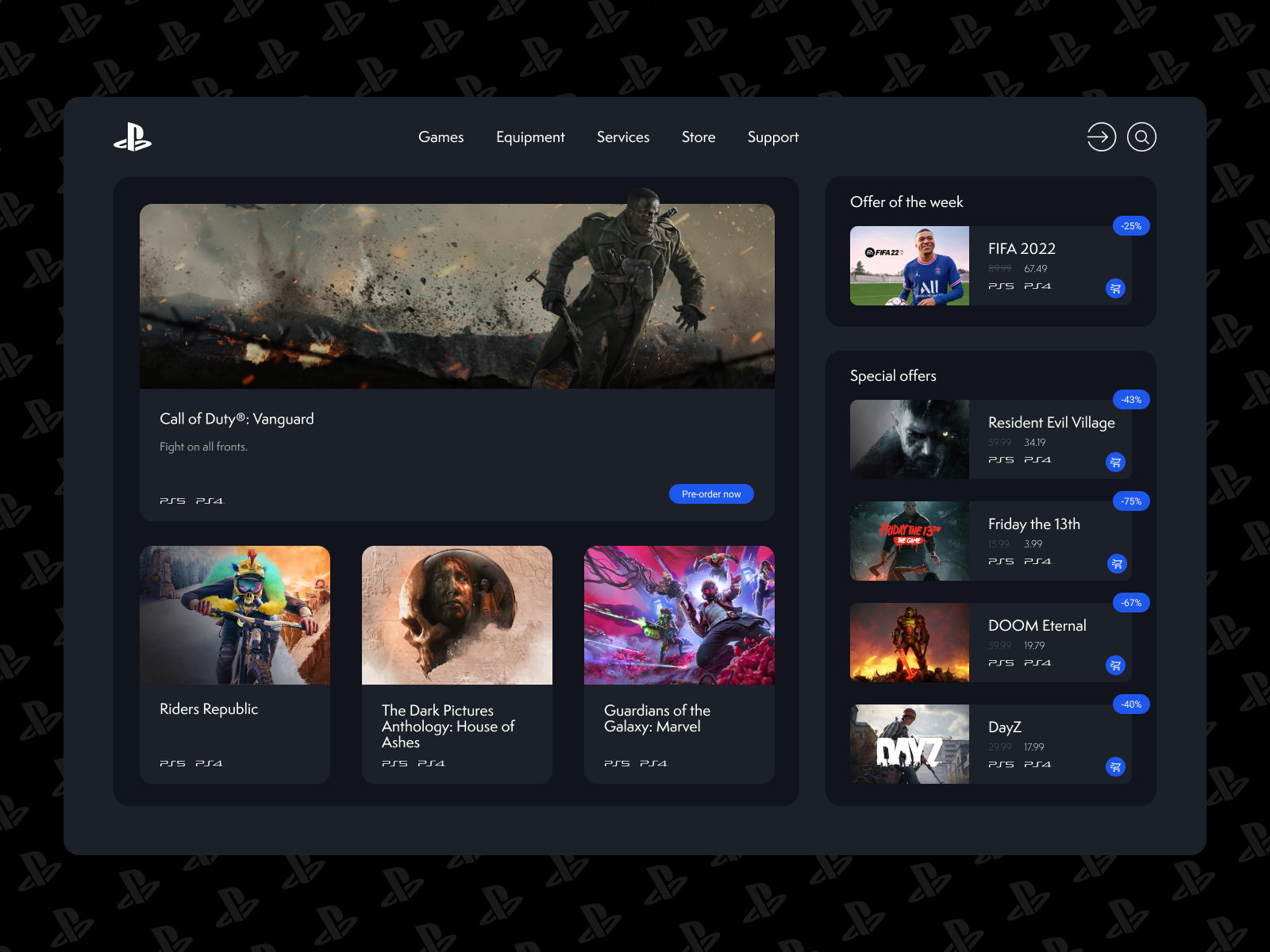The image size is (1270, 952).
Task: View the Resident Evil Village thumbnail
Action: [x=910, y=440]
